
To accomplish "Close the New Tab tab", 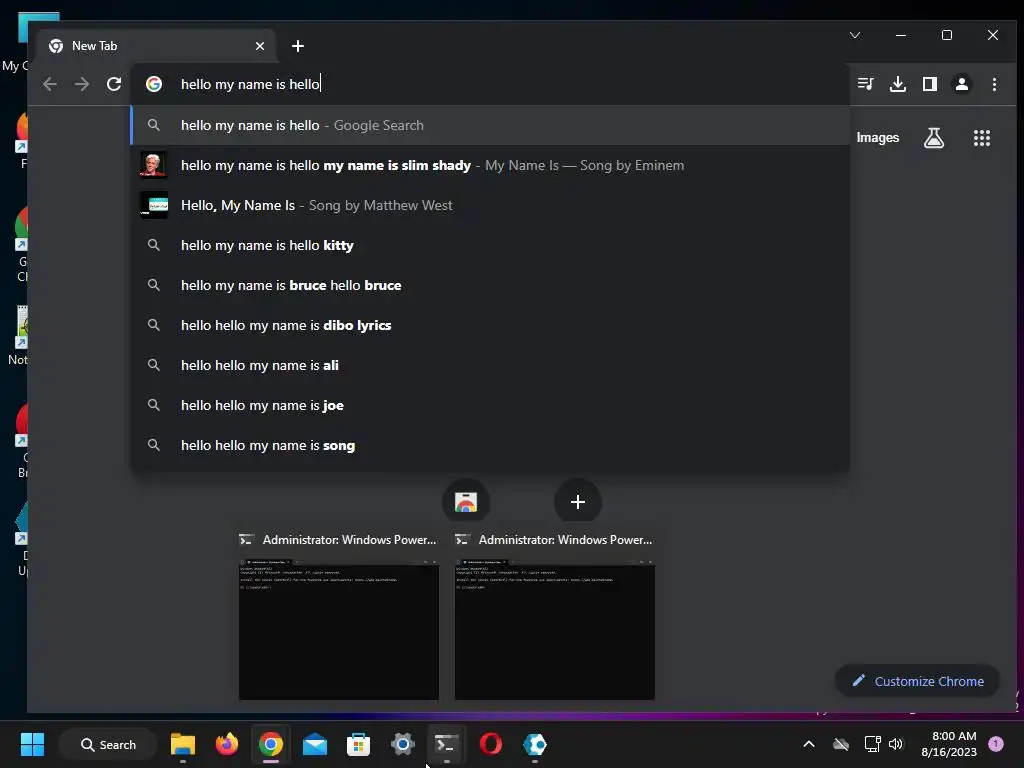I will pyautogui.click(x=260, y=46).
